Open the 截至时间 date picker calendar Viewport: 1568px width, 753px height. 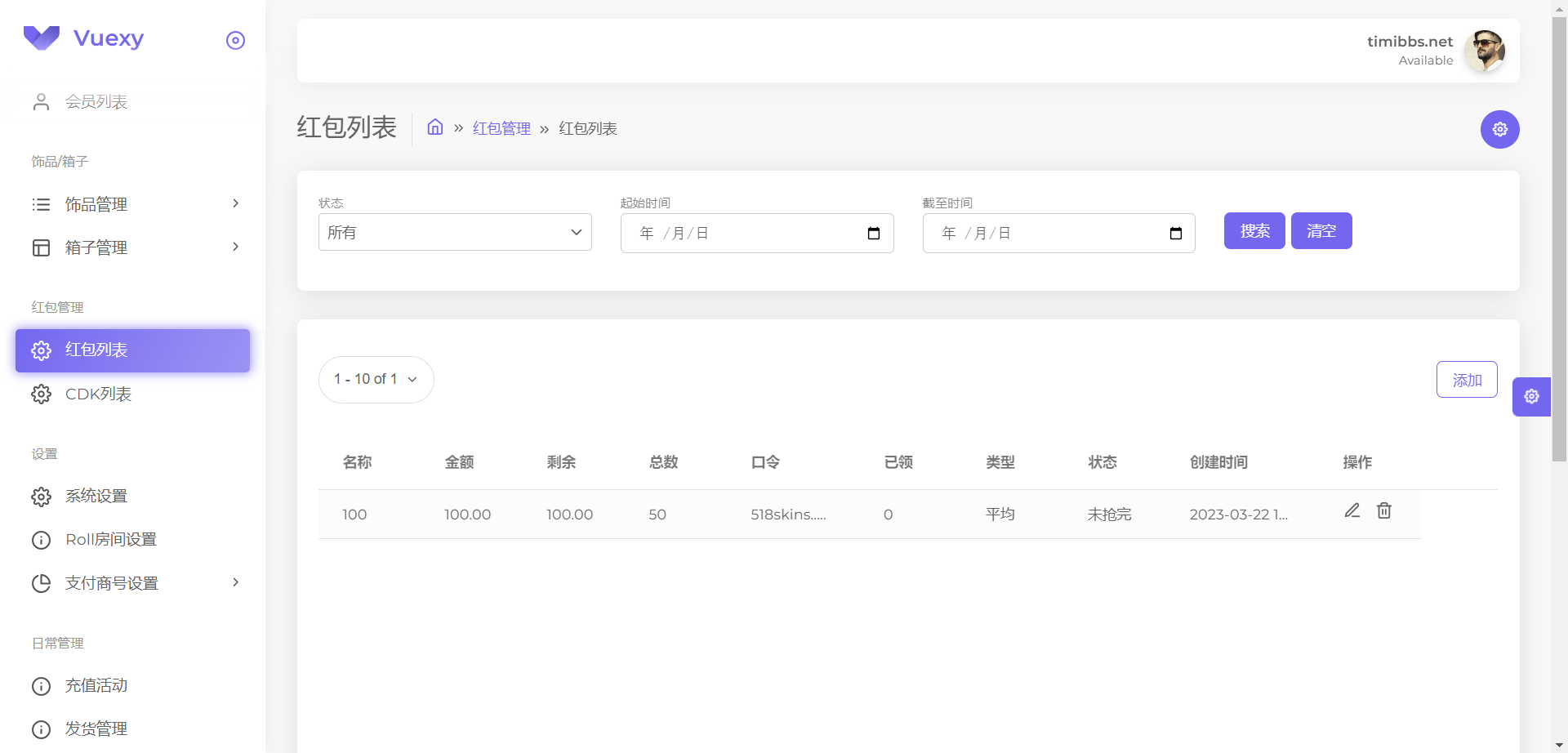(x=1175, y=233)
